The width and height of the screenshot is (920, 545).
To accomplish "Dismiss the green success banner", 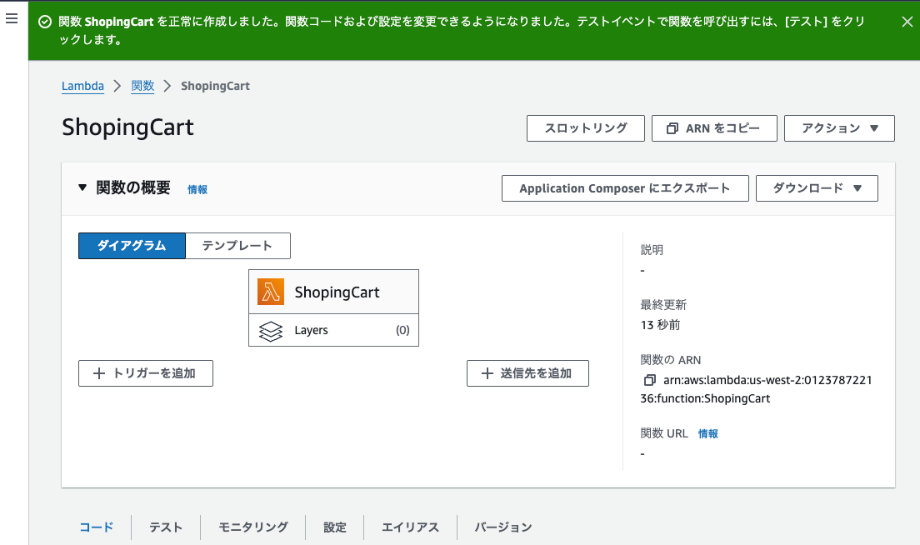I will click(907, 22).
